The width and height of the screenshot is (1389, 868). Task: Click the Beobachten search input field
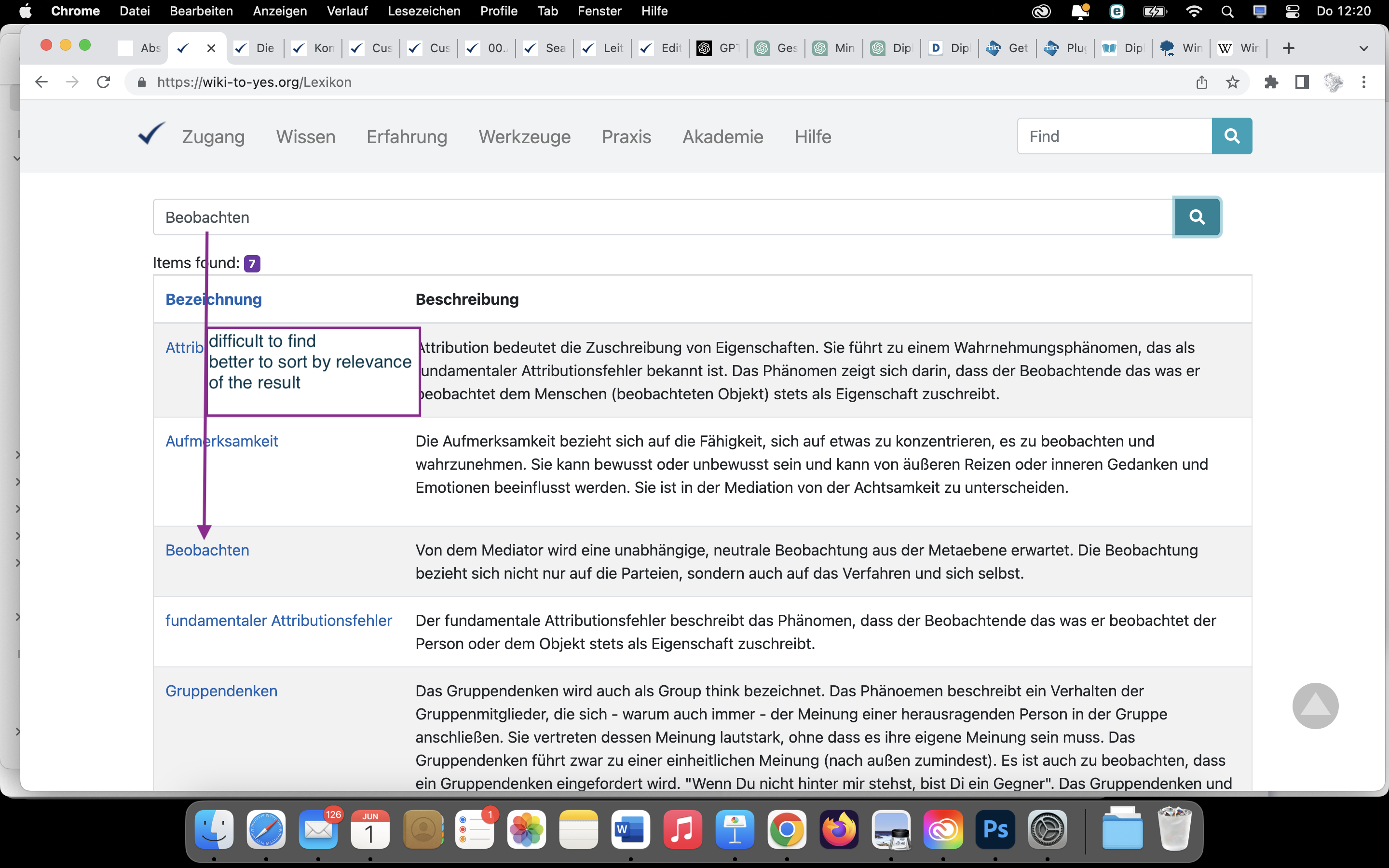coord(660,217)
